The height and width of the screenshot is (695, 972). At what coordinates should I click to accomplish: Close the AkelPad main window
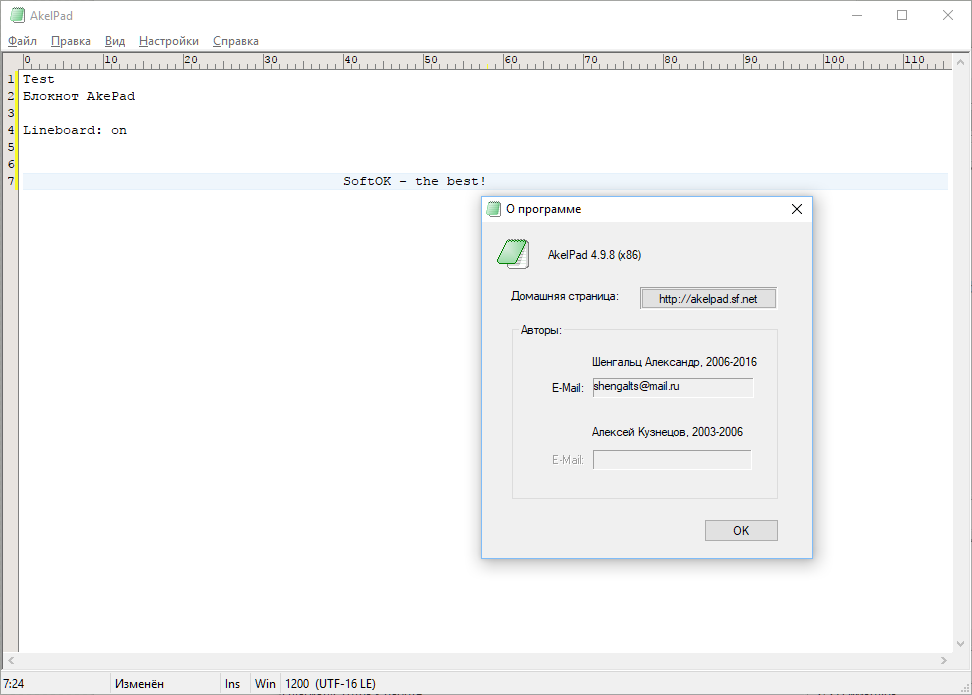[948, 15]
